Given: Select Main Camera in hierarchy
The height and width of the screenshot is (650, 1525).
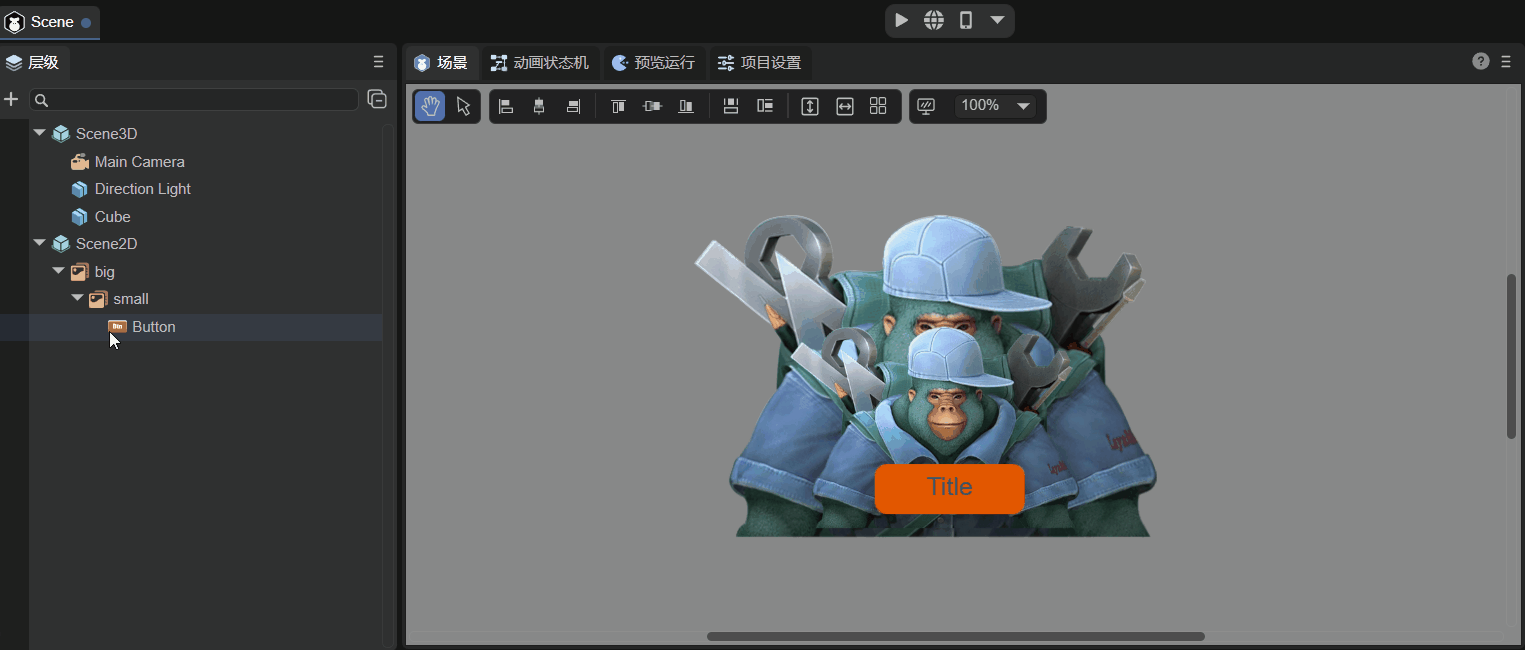Looking at the screenshot, I should tap(139, 162).
